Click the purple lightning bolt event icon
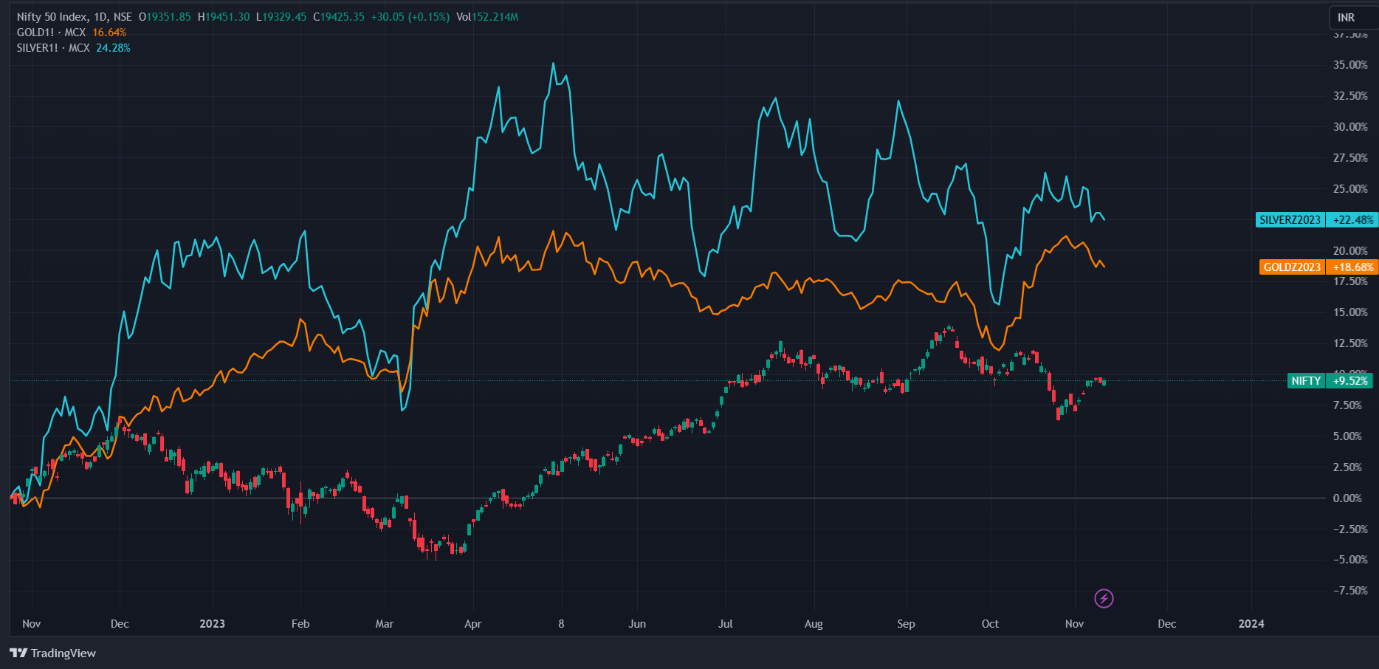Screen dimensions: 1379x669 pyautogui.click(x=1104, y=598)
